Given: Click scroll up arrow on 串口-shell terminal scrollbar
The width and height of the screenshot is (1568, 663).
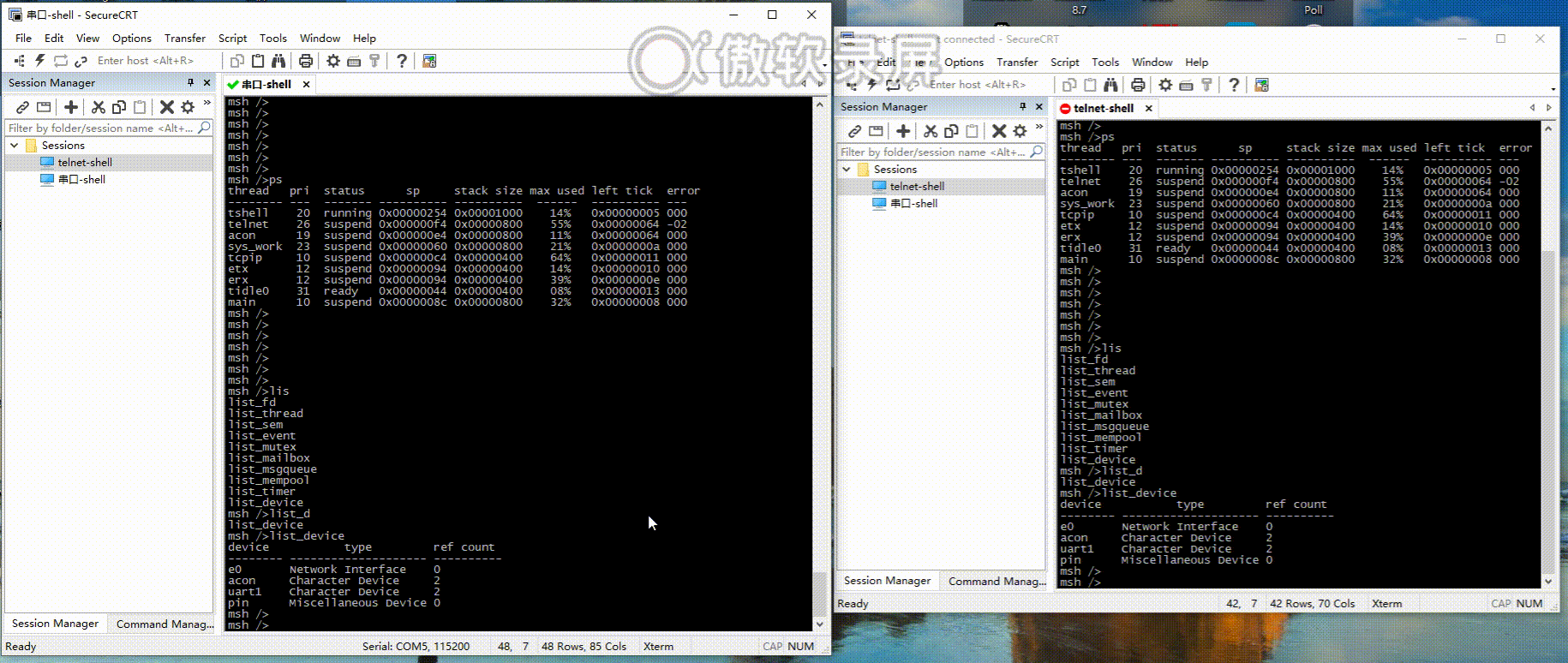Looking at the screenshot, I should point(819,104).
